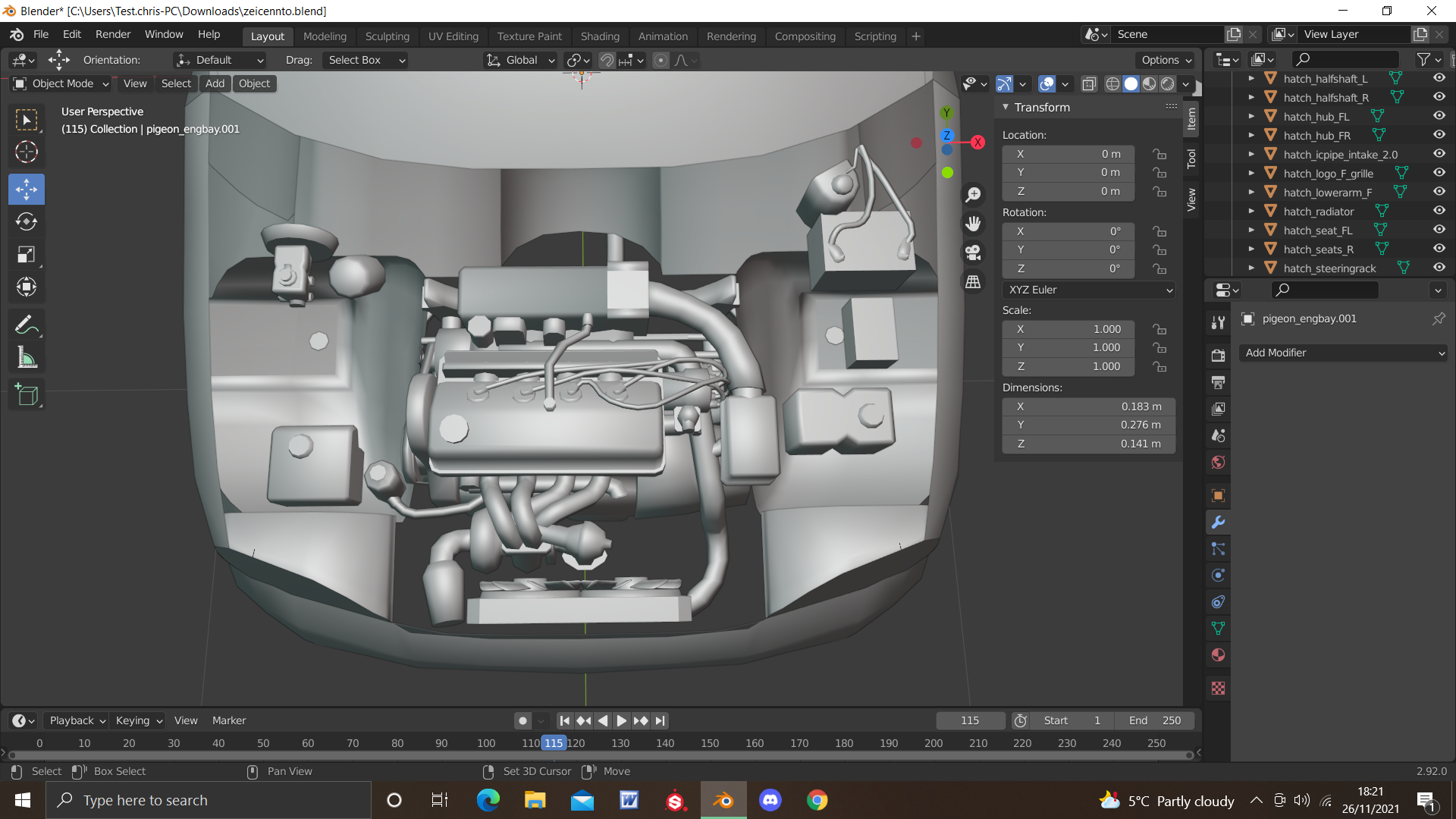This screenshot has width=1456, height=819.
Task: Expand hatch_steeringrack tree item
Action: (x=1251, y=268)
